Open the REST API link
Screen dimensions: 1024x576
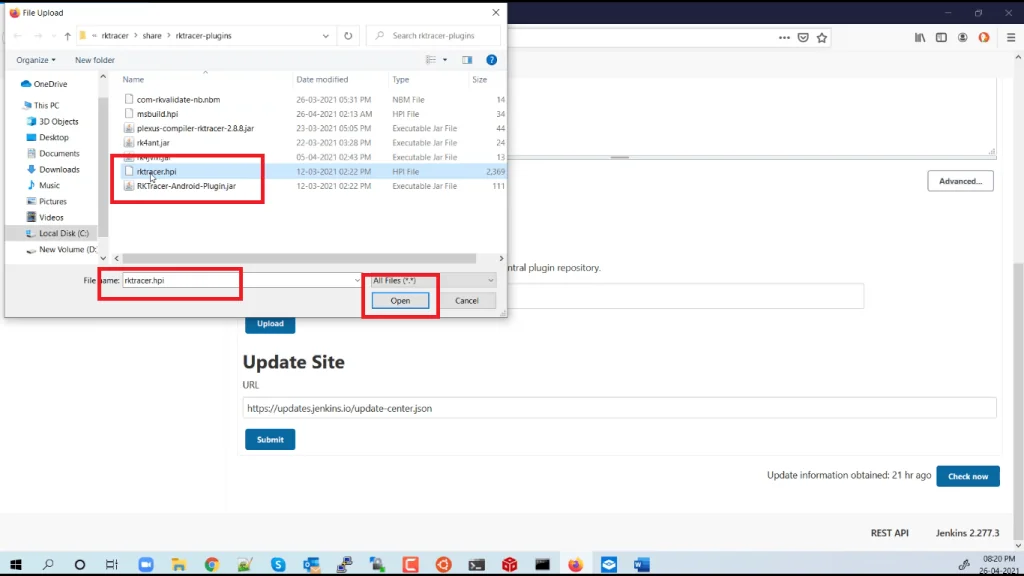tap(889, 534)
